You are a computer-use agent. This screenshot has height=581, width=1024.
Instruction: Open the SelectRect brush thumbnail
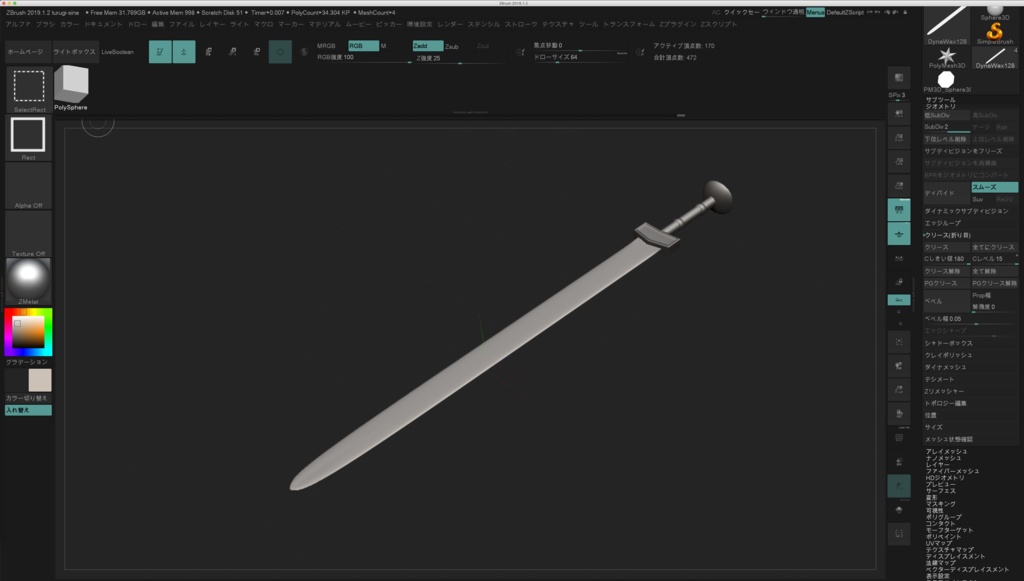point(29,89)
